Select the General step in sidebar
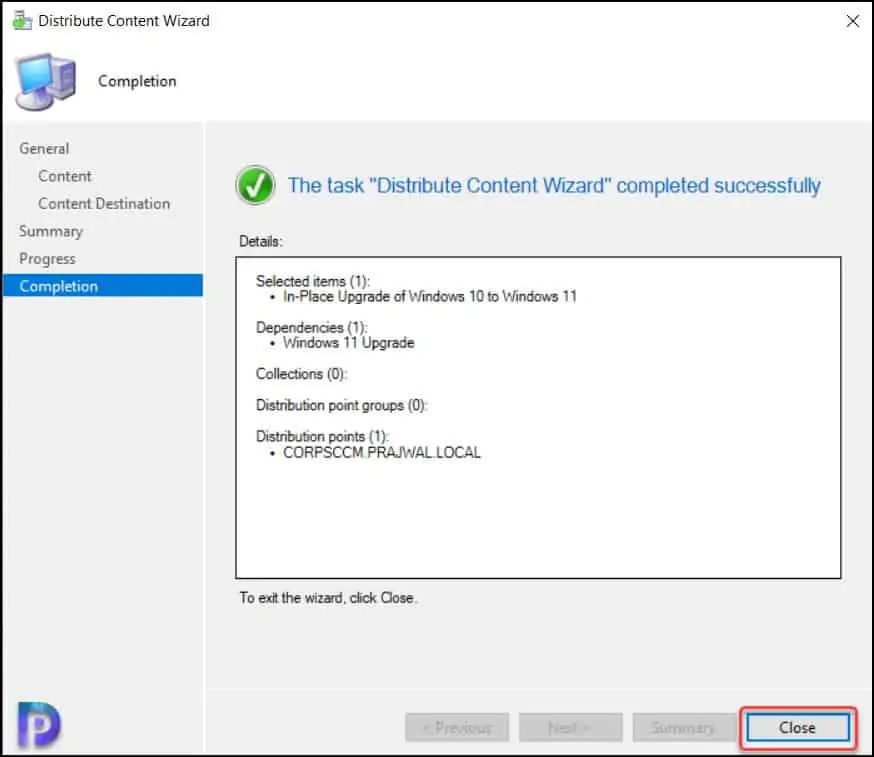This screenshot has height=757, width=874. (x=44, y=149)
